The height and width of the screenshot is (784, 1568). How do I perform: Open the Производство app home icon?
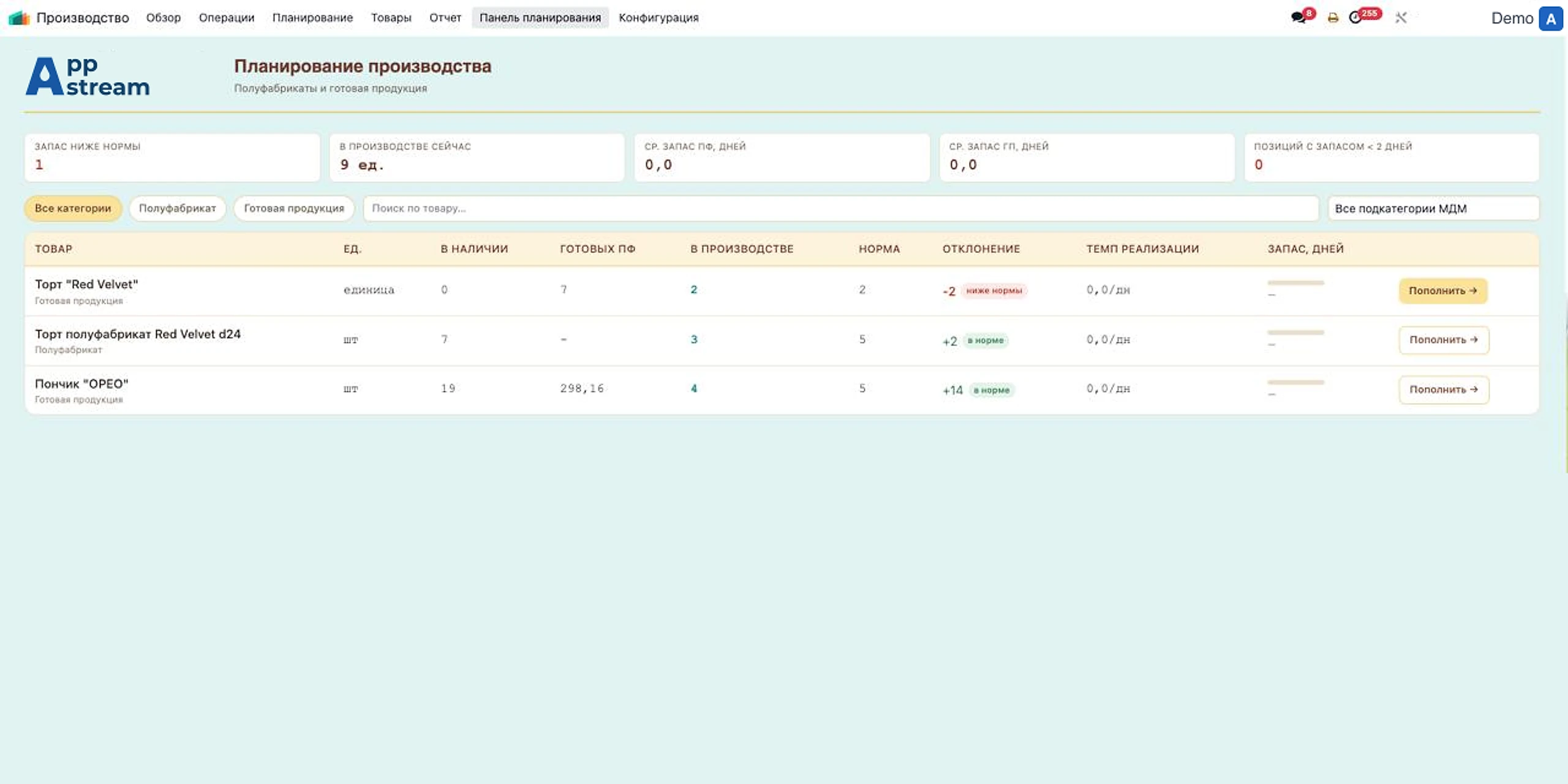tap(19, 18)
